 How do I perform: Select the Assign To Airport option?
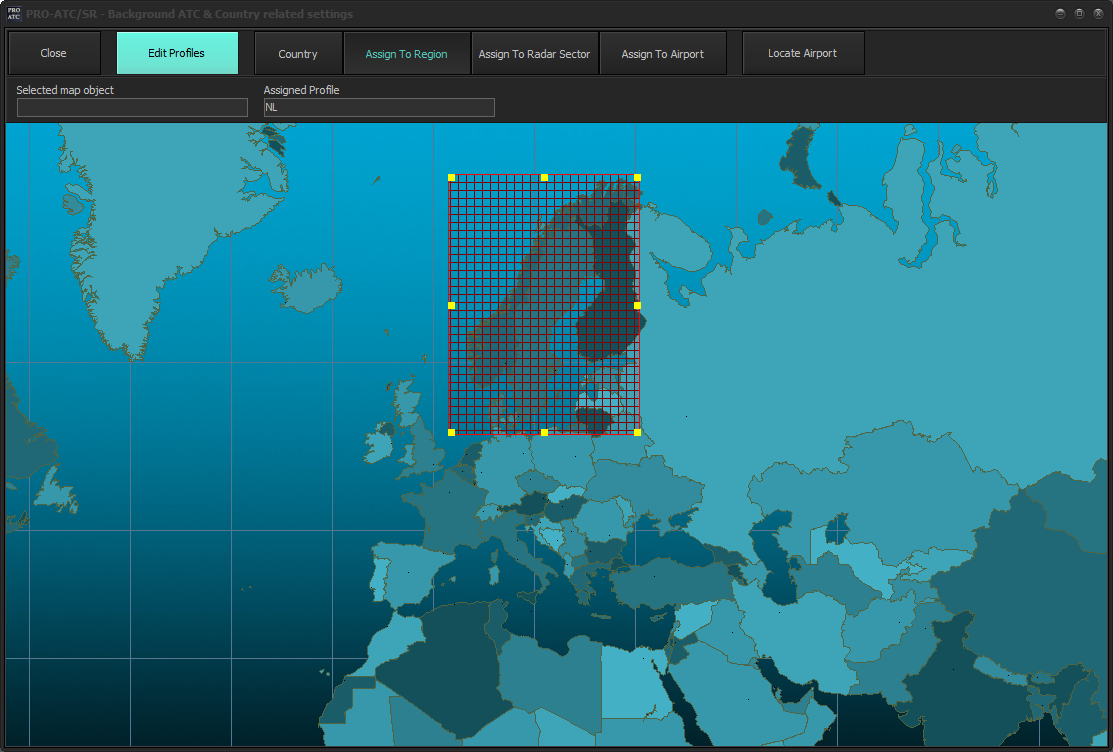(662, 54)
